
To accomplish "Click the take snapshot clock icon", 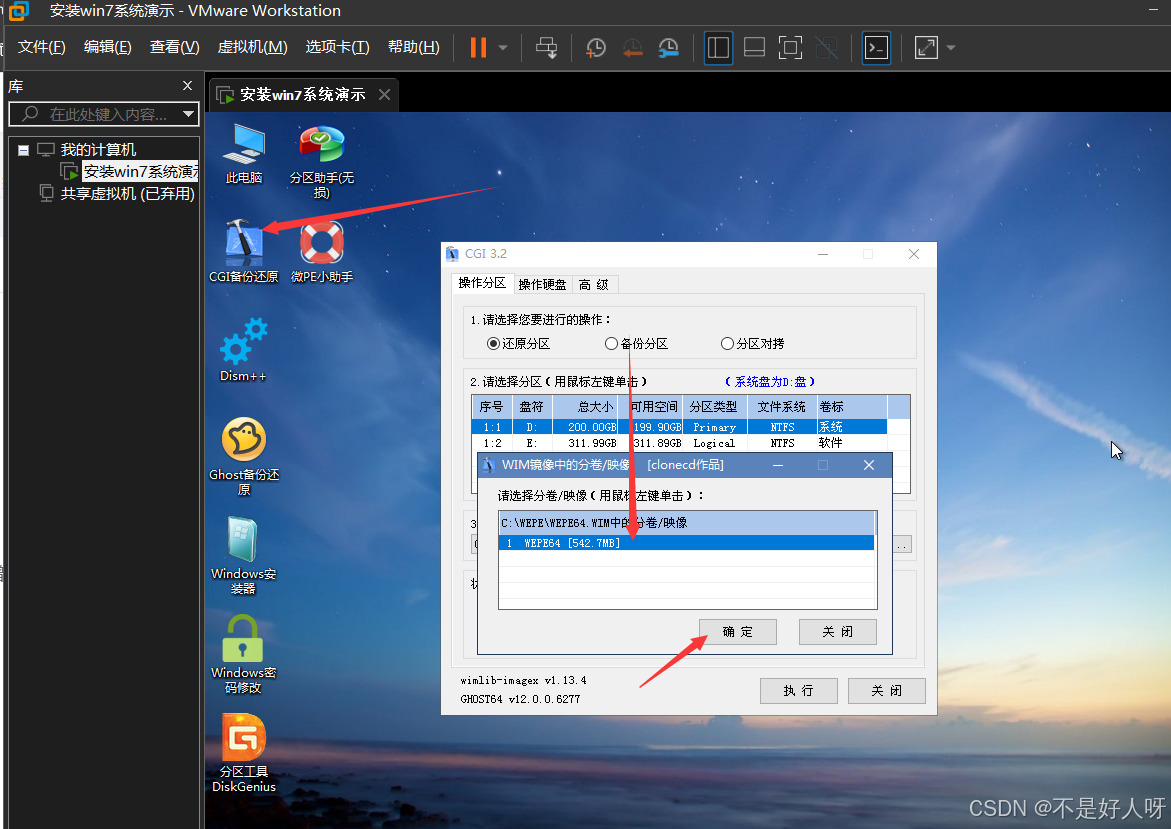I will (596, 48).
